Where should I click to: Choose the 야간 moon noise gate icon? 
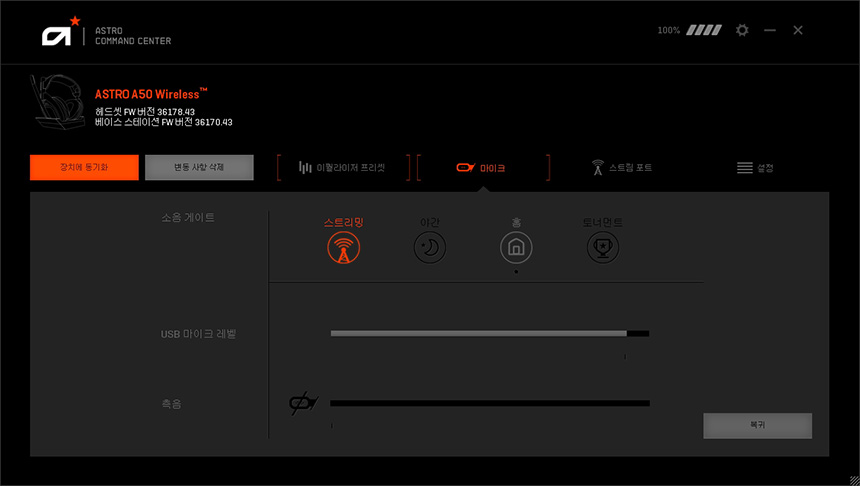429,247
